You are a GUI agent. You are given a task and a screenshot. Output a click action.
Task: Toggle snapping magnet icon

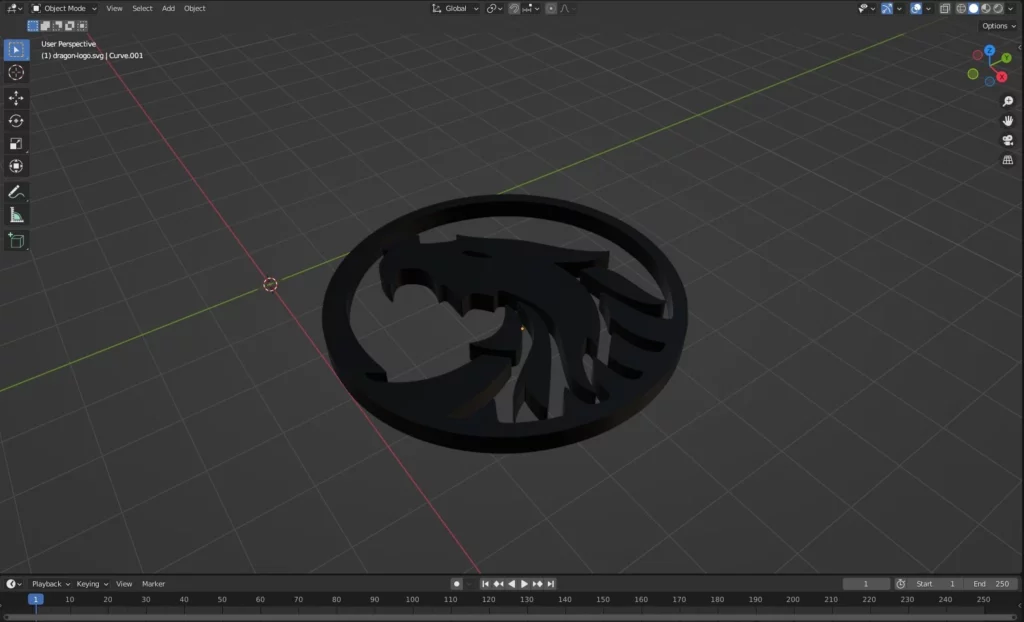coord(515,8)
